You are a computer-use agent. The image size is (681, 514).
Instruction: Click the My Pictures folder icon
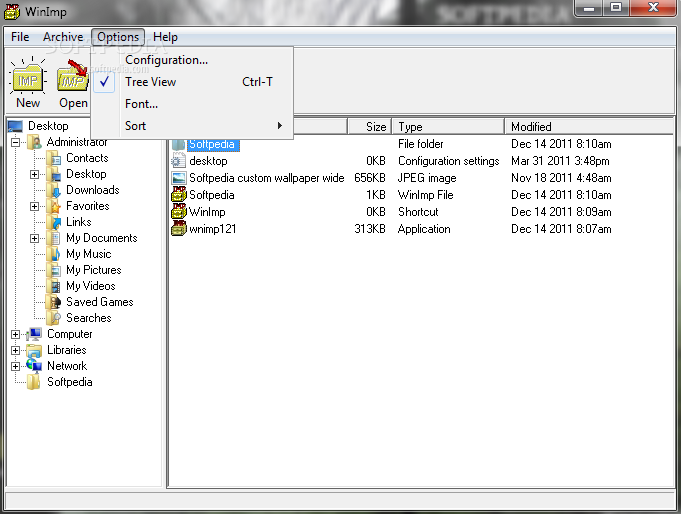54,270
